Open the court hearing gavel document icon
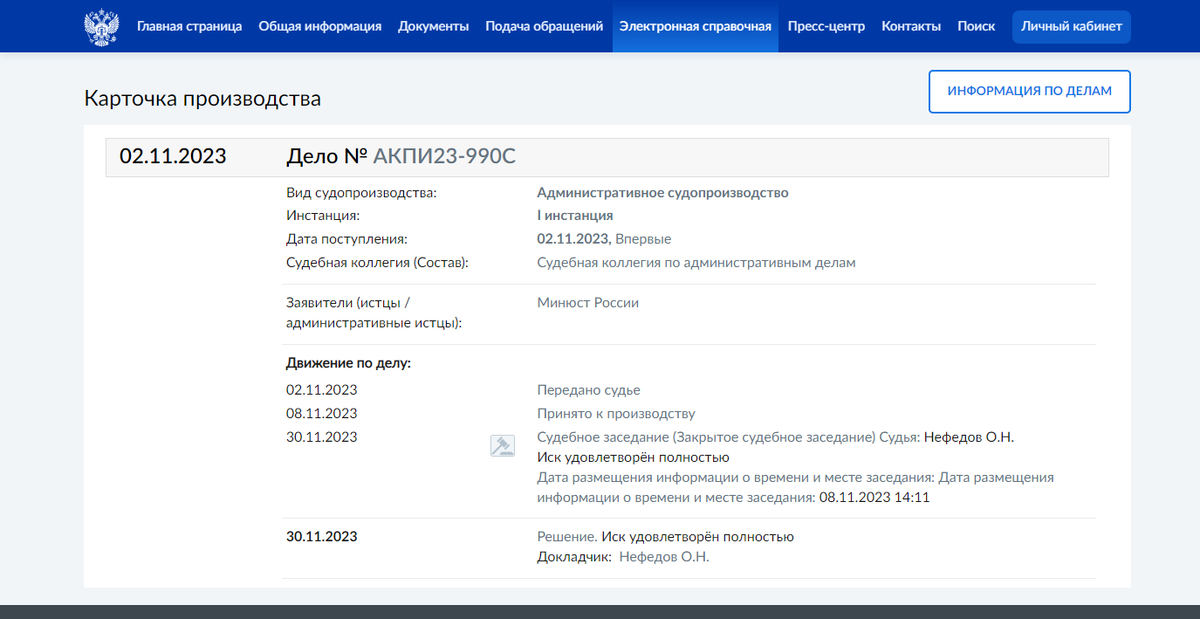Screen dimensions: 1200x619 click(502, 446)
